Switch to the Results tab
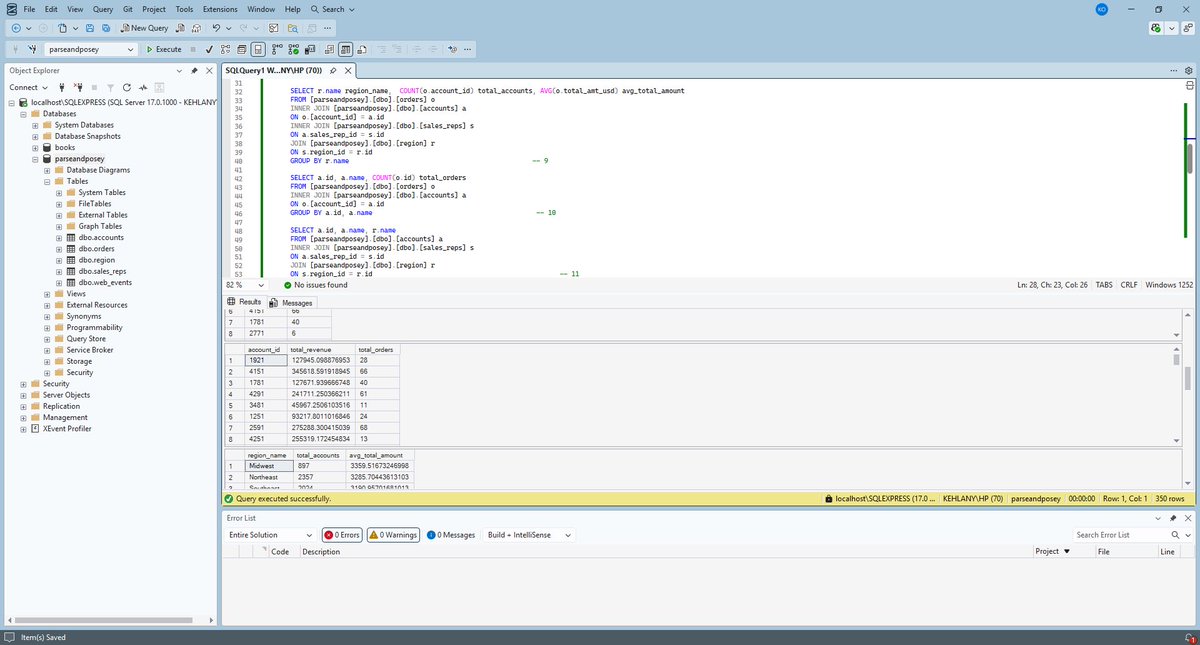This screenshot has width=1200, height=645. (244, 302)
